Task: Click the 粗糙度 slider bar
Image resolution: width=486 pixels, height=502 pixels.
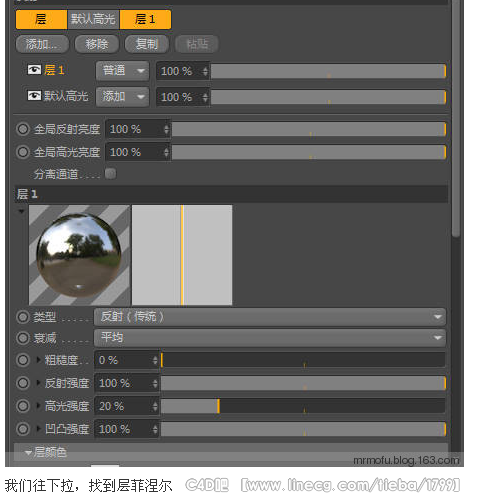Action: [x=303, y=360]
